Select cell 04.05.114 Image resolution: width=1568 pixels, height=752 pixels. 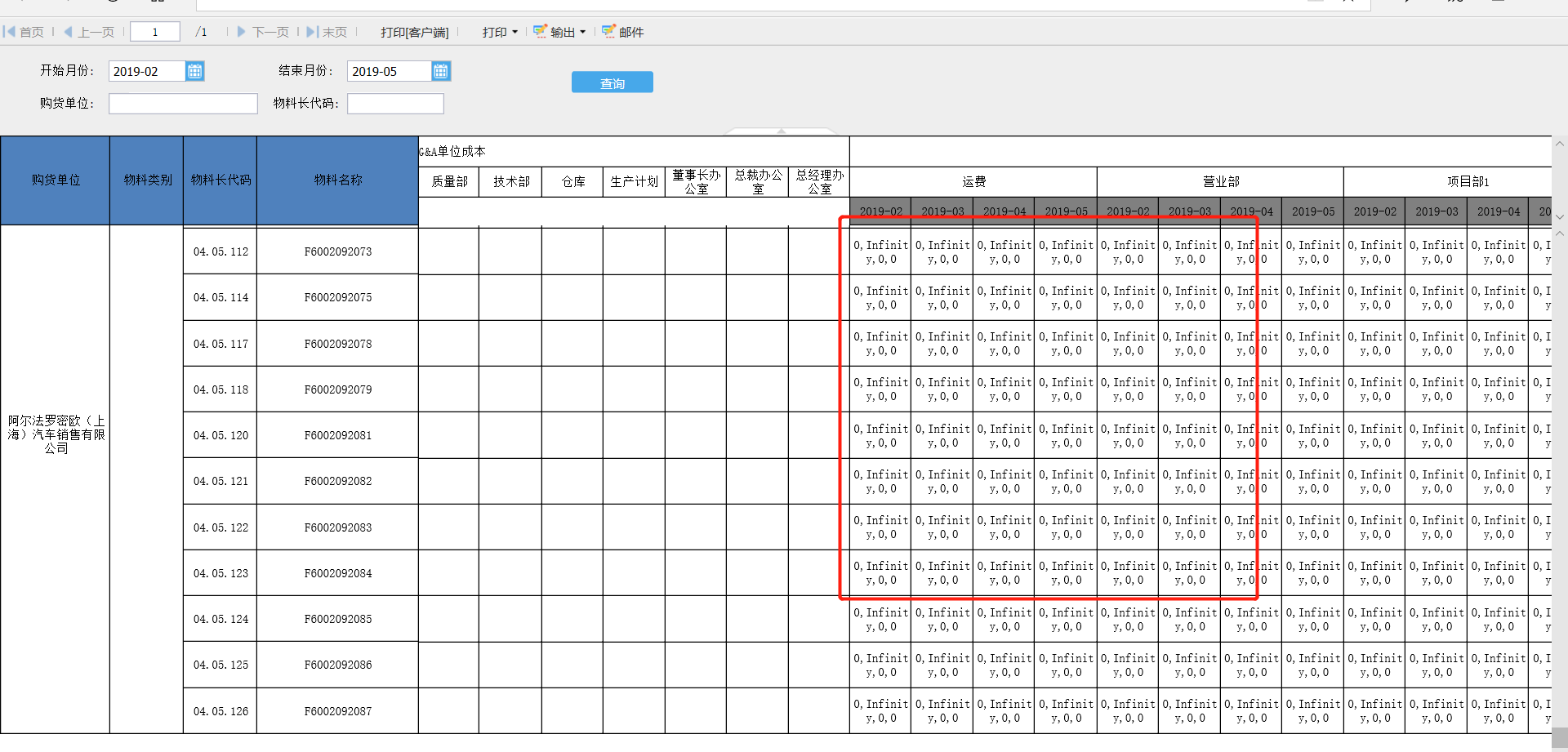click(x=220, y=297)
